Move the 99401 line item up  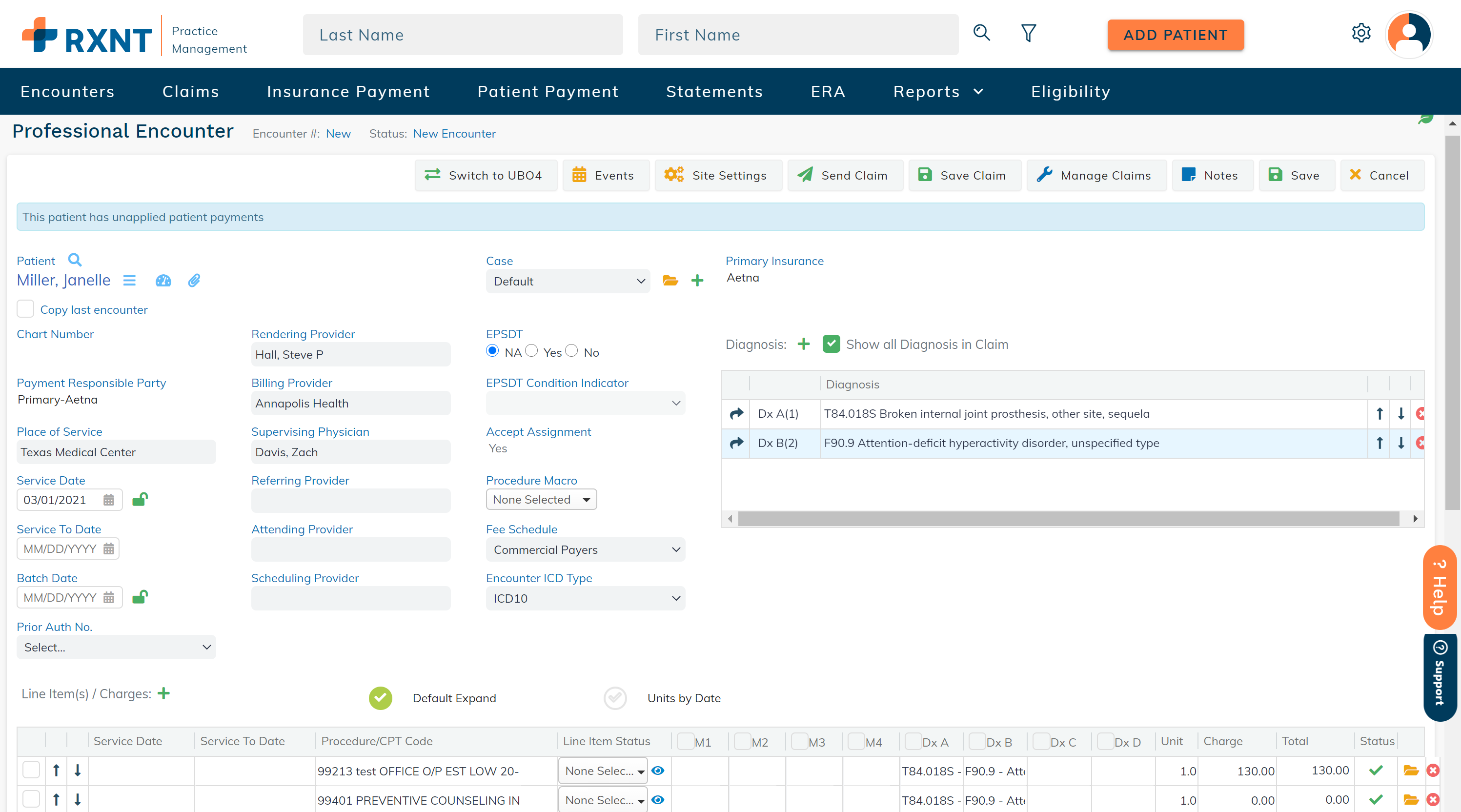click(x=56, y=799)
